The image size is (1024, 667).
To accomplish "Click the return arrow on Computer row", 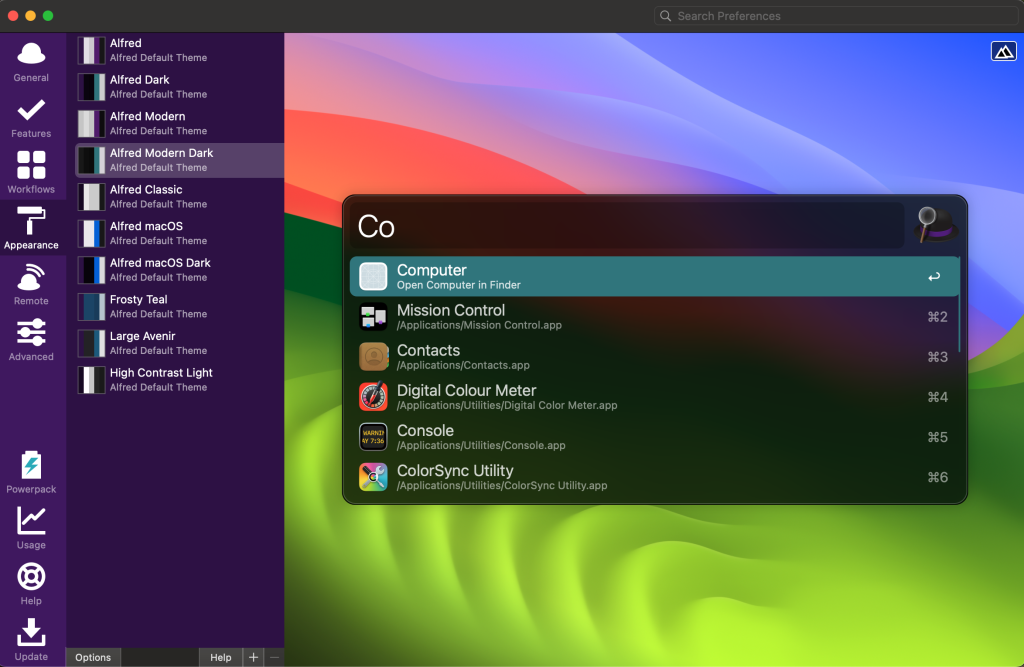I will [934, 276].
